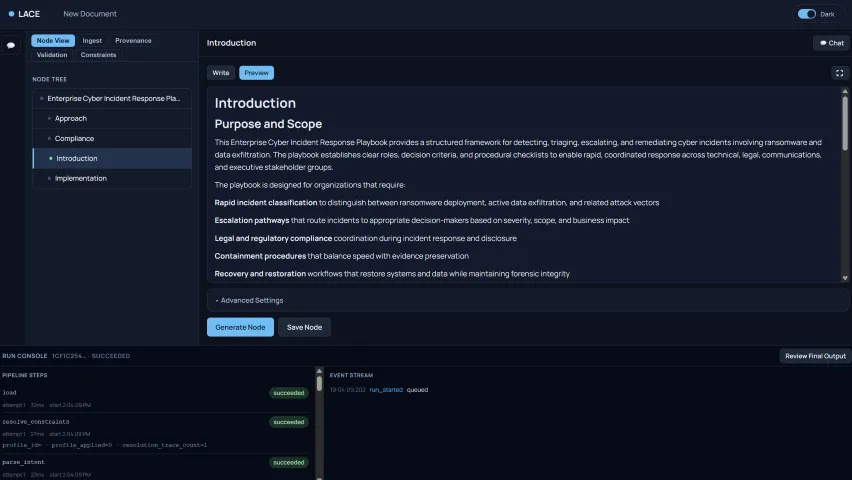Switch the editor to Preview mode

click(256, 73)
